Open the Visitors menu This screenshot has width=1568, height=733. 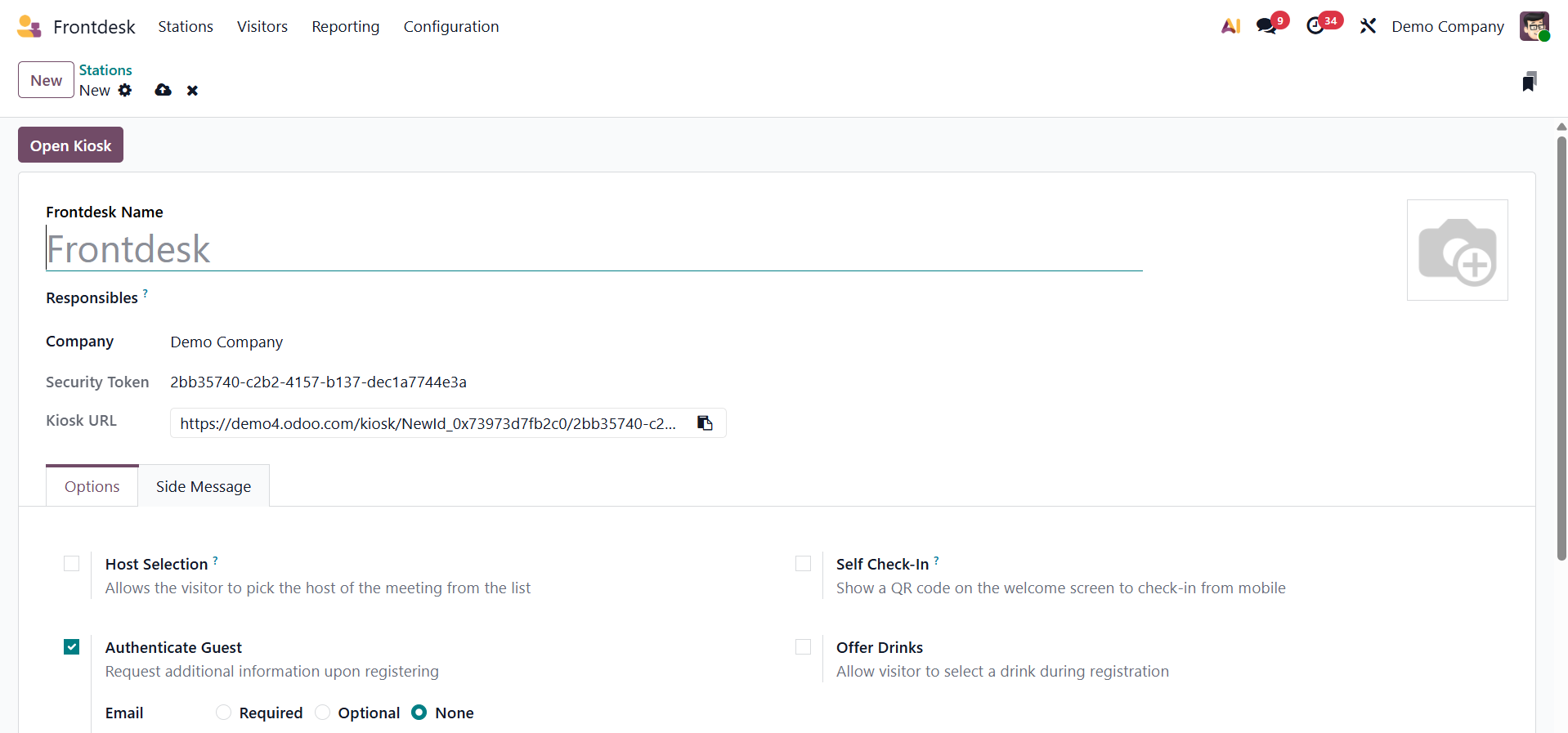262,26
